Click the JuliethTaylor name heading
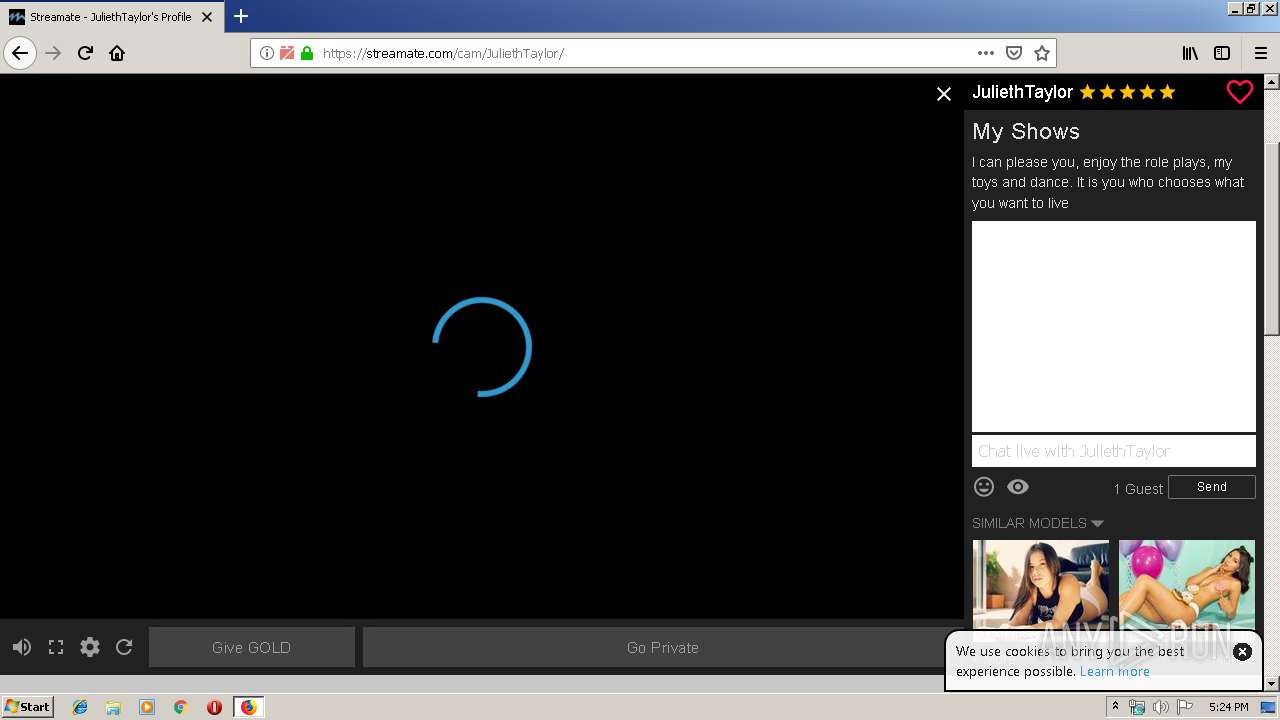This screenshot has width=1280, height=720. tap(1022, 92)
